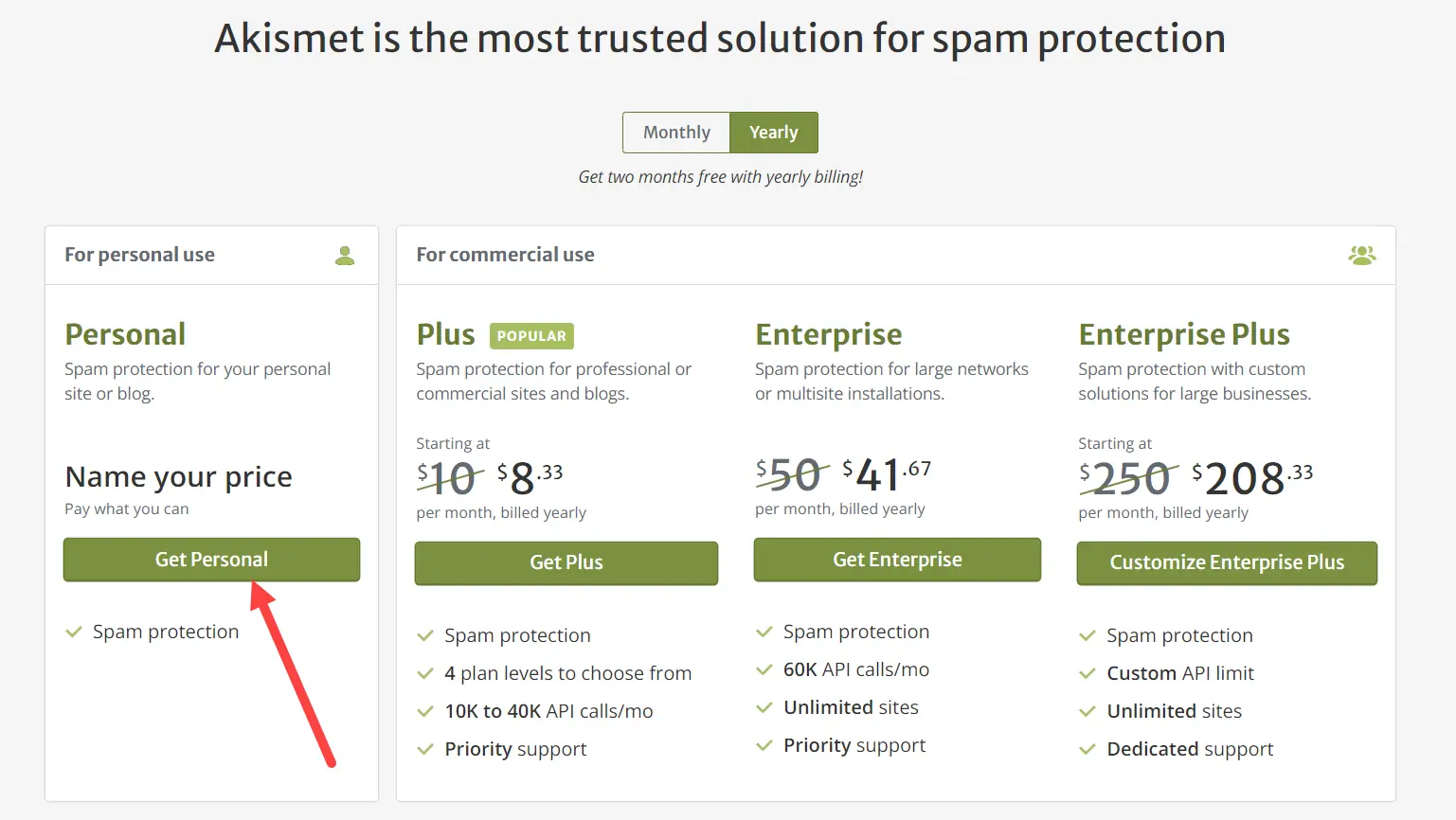The height and width of the screenshot is (820, 1456).
Task: Switch billing to Monthly
Action: point(676,133)
